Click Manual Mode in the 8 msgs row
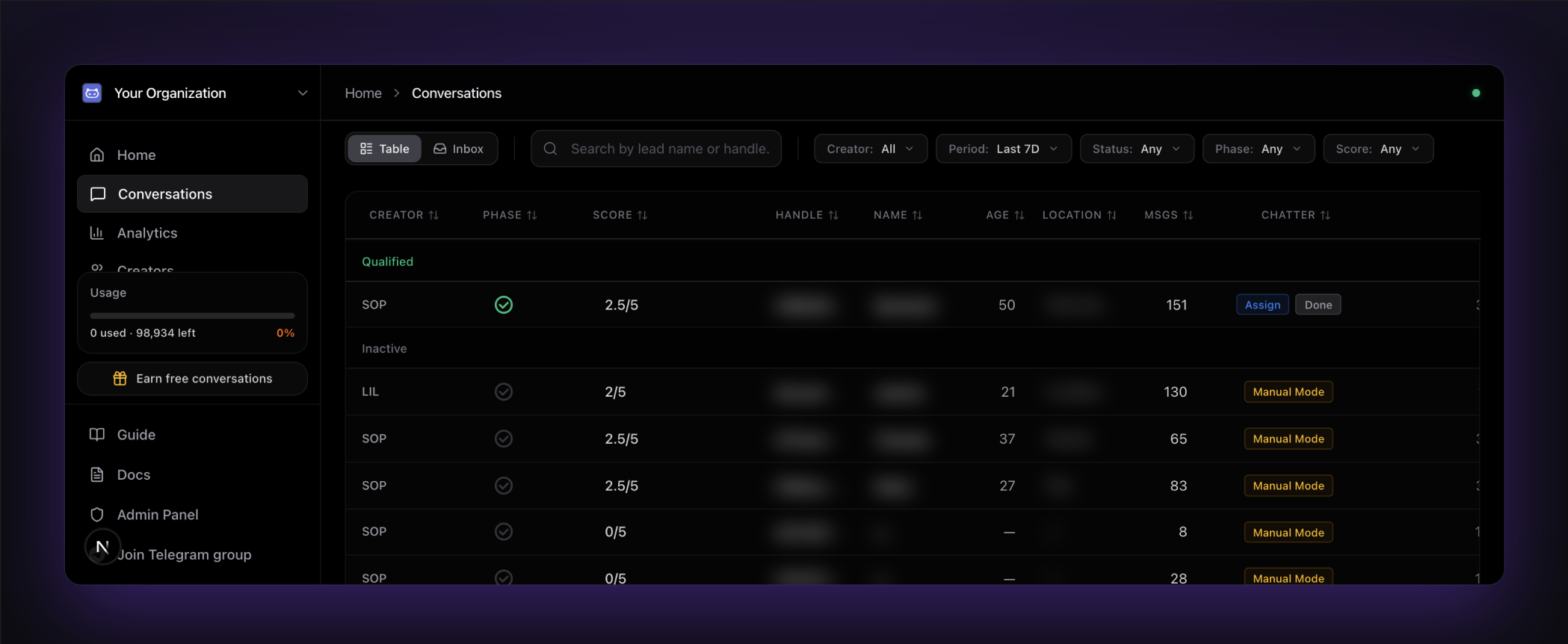Image resolution: width=1568 pixels, height=644 pixels. 1288,532
